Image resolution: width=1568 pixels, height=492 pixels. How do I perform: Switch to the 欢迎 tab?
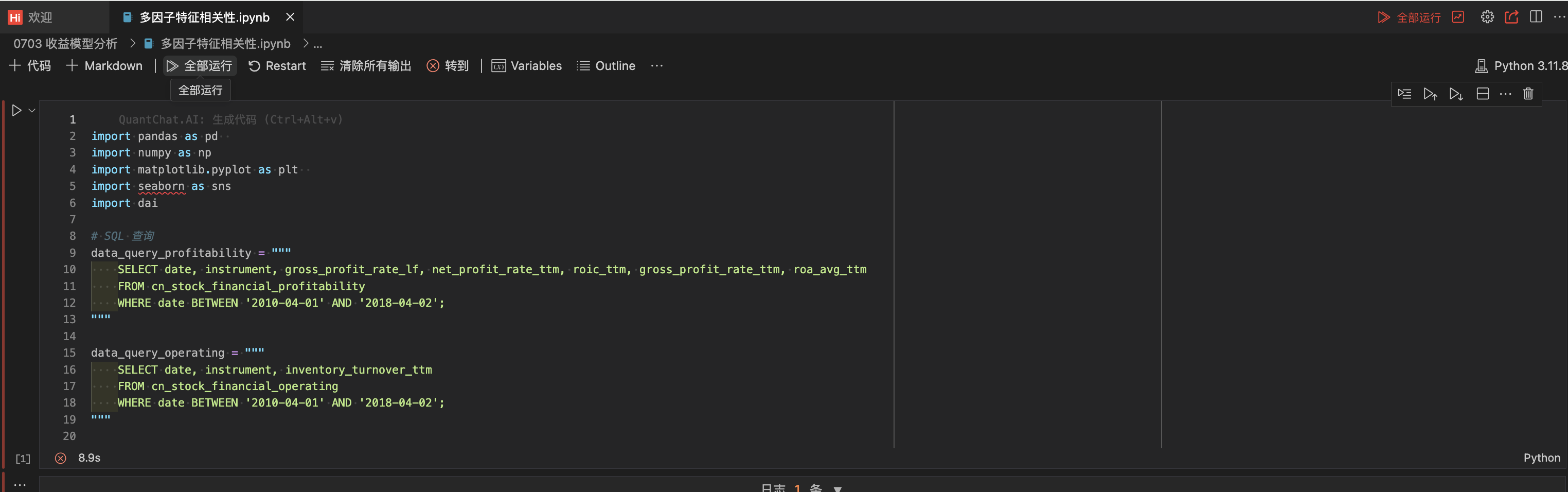pyautogui.click(x=30, y=17)
